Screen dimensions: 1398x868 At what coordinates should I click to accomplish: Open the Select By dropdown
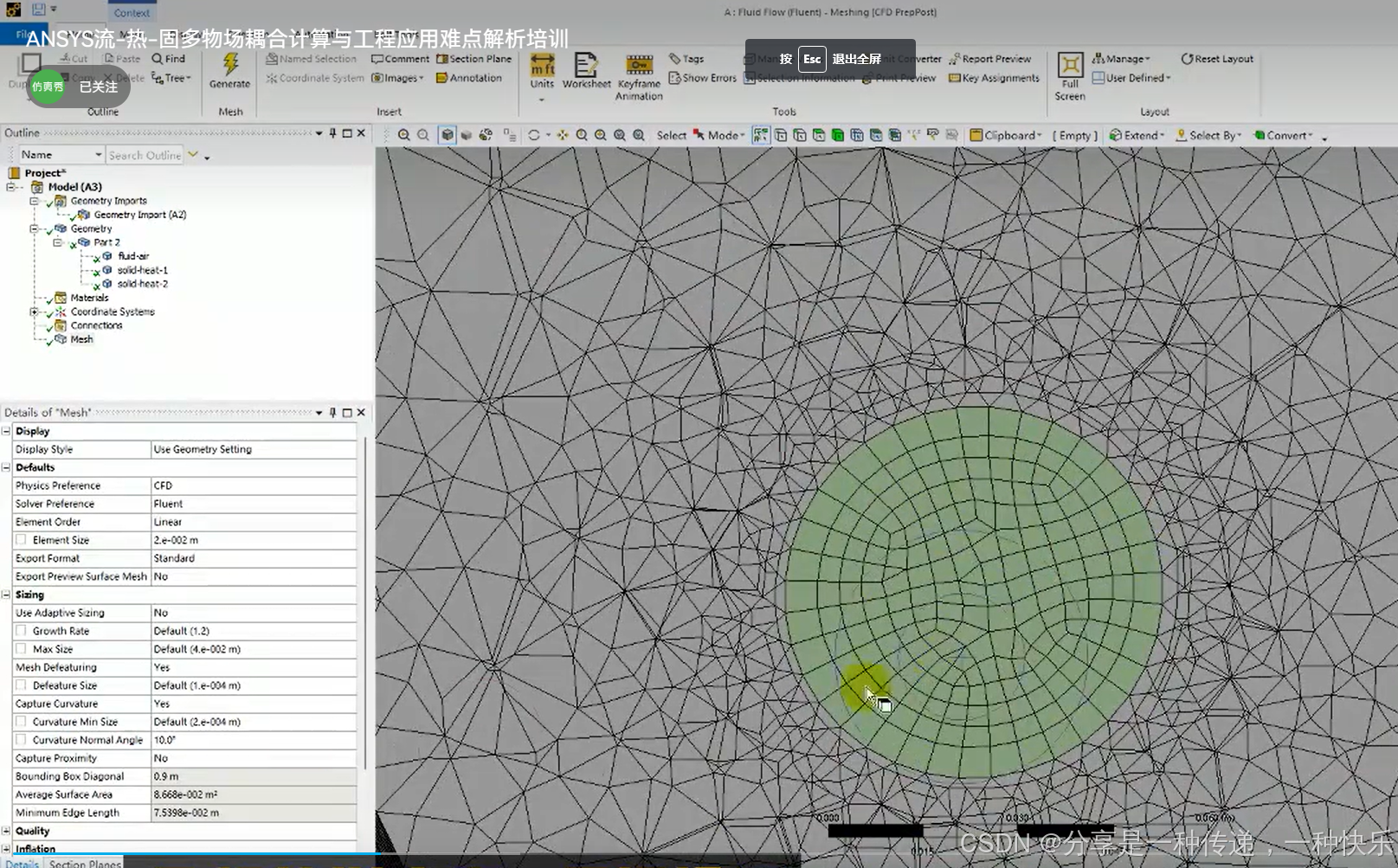[x=1208, y=135]
